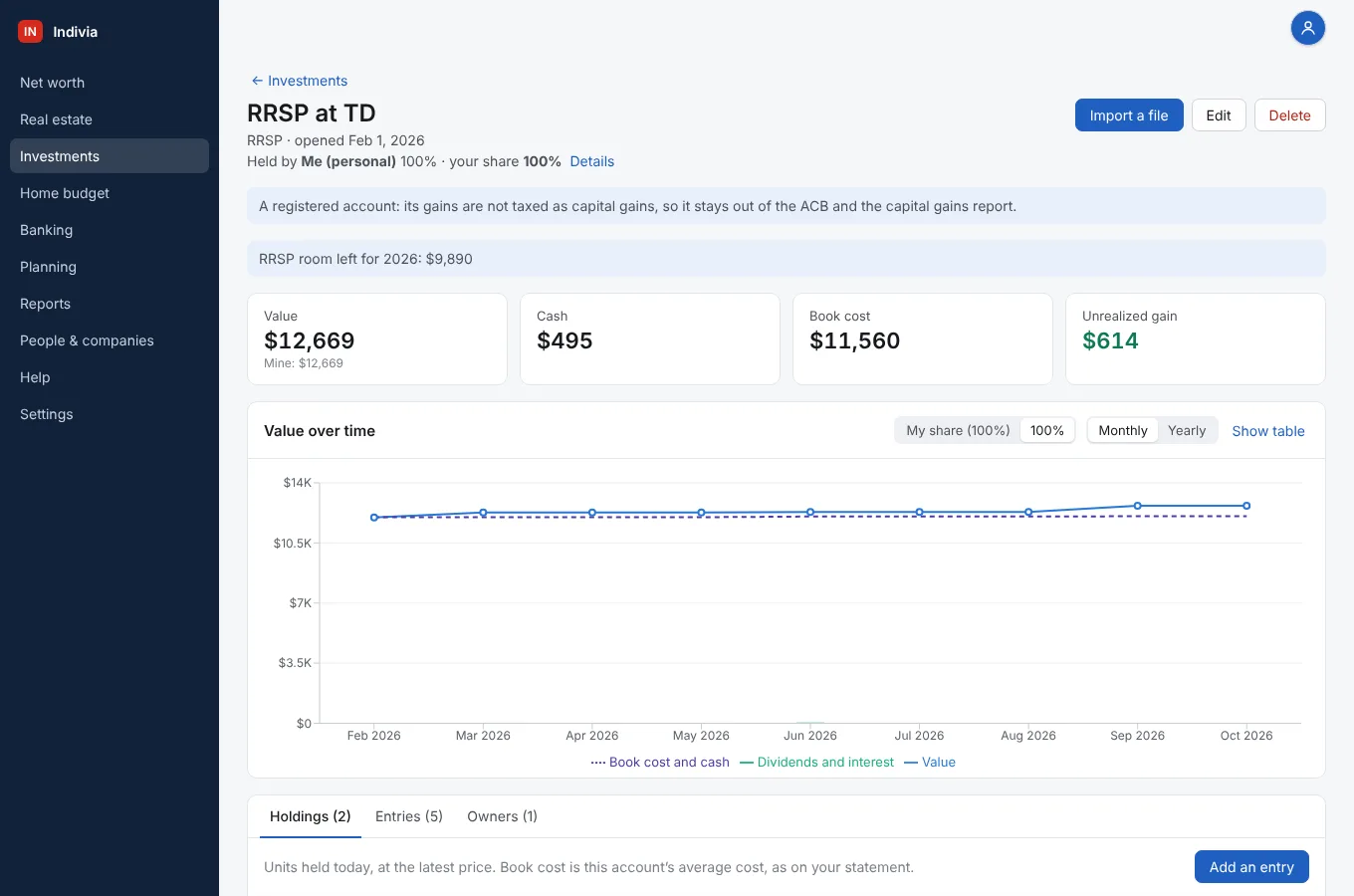Open Settings in the sidebar

(110, 414)
